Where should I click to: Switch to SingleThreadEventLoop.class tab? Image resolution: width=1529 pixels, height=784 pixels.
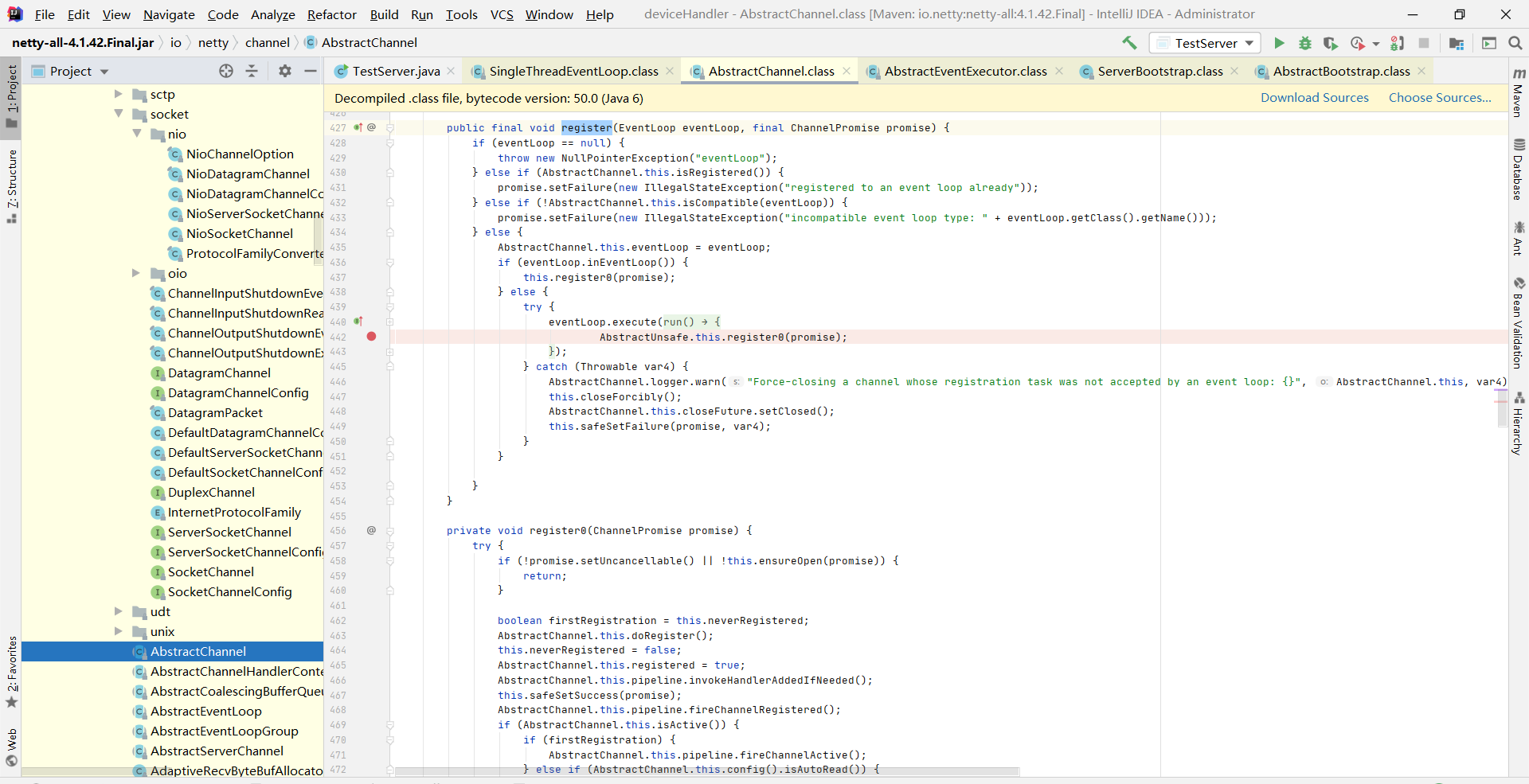[x=573, y=72]
